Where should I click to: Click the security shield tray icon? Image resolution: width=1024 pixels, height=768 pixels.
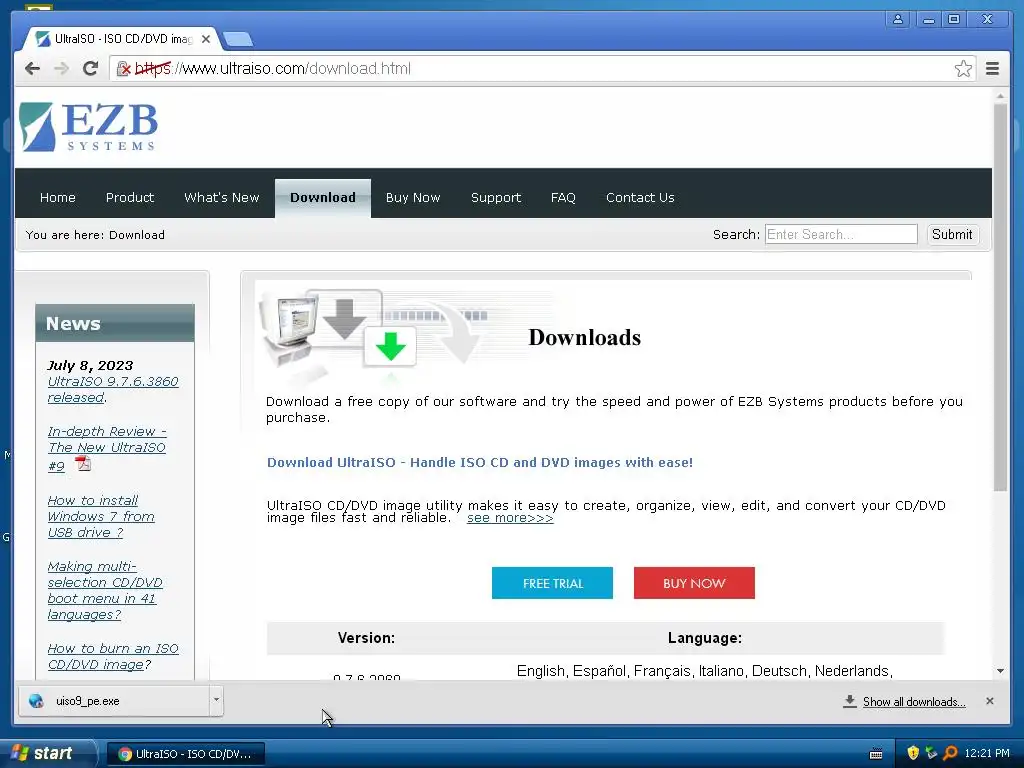coord(913,753)
